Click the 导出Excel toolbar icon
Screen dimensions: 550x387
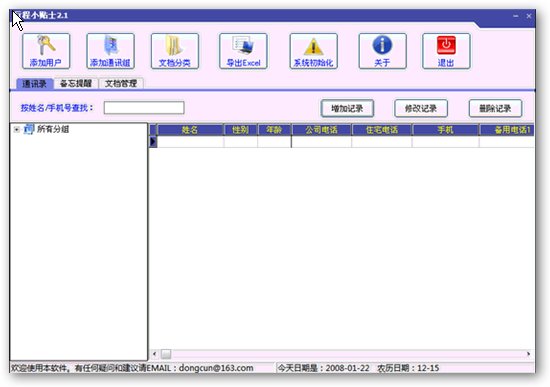point(243,45)
